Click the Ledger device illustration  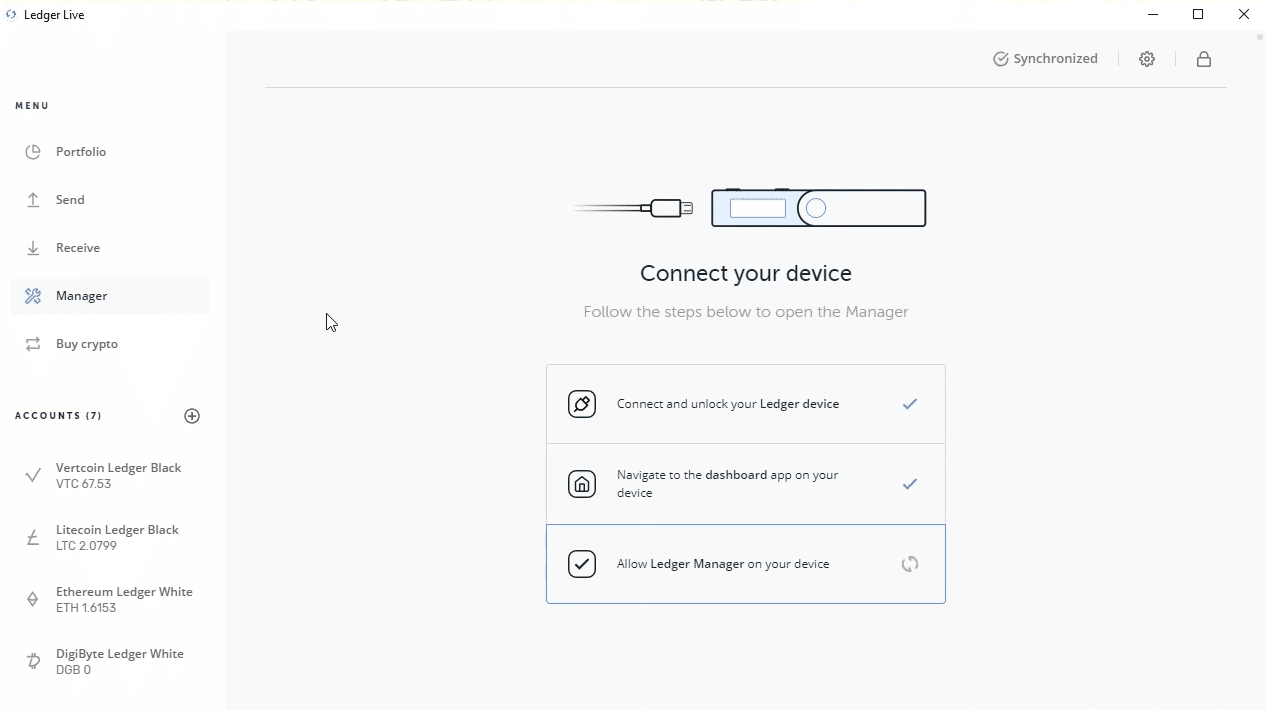coord(818,208)
